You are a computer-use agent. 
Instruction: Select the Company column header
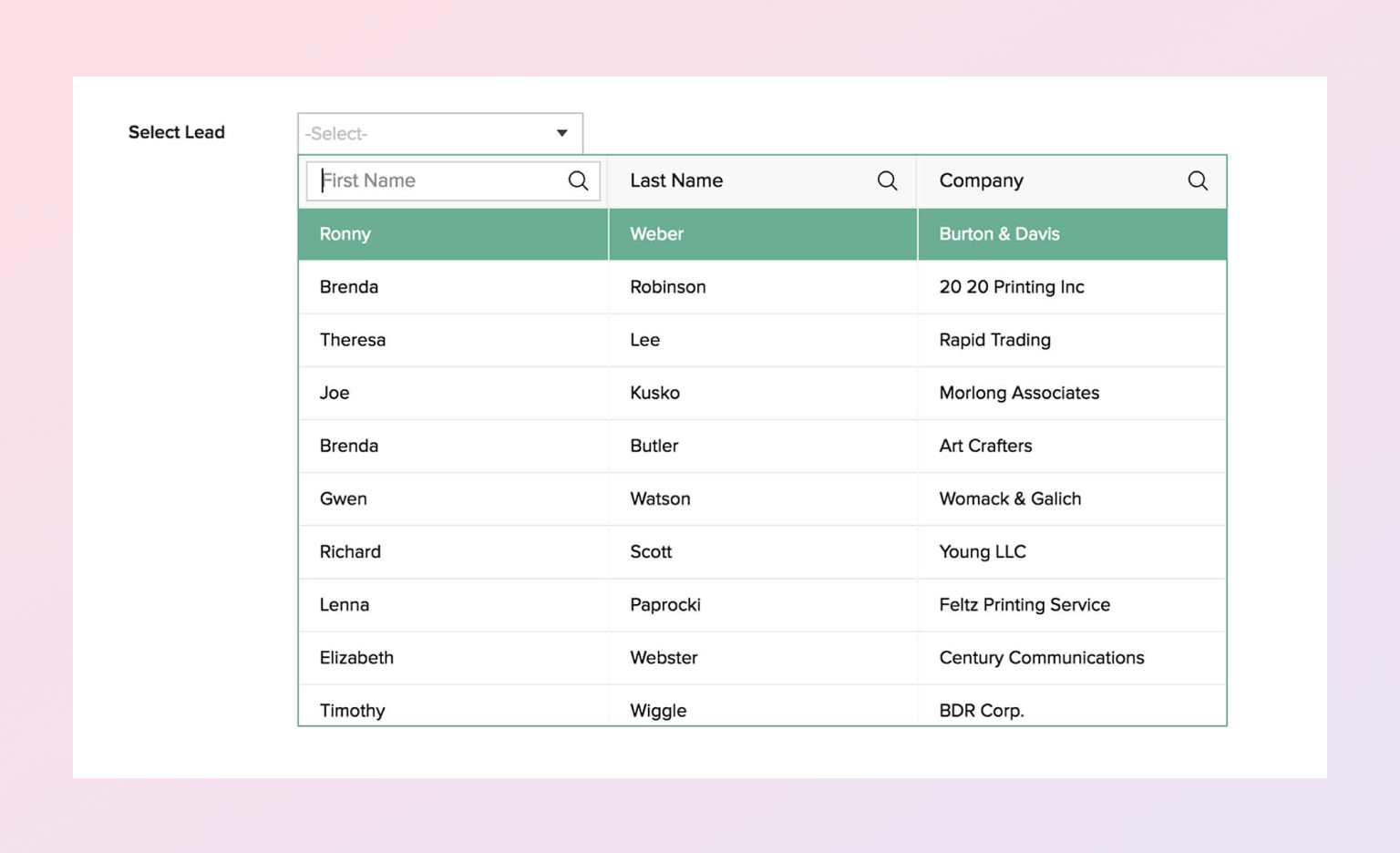(981, 180)
